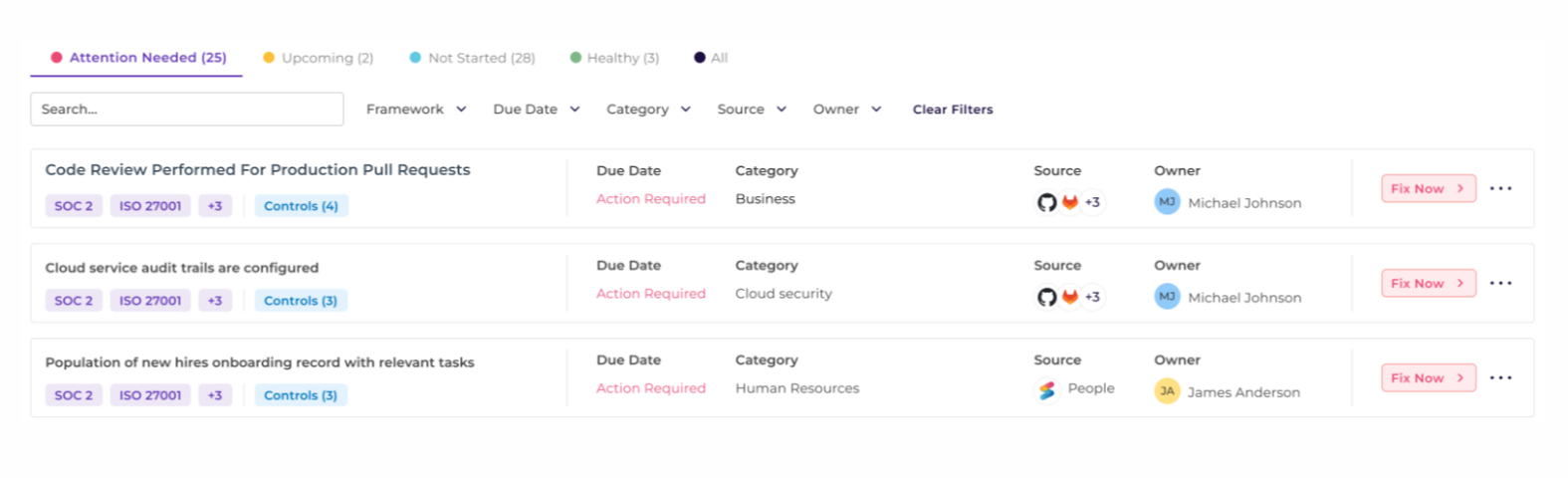The height and width of the screenshot is (478, 1568).
Task: Open more options for Cloud service audit trails
Action: coord(1500,283)
